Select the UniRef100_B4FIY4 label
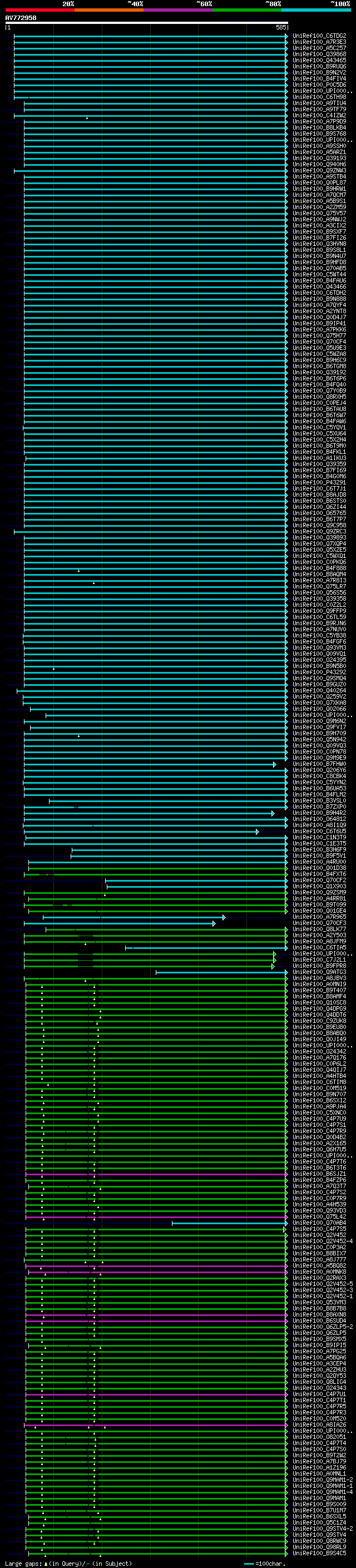 click(x=319, y=78)
